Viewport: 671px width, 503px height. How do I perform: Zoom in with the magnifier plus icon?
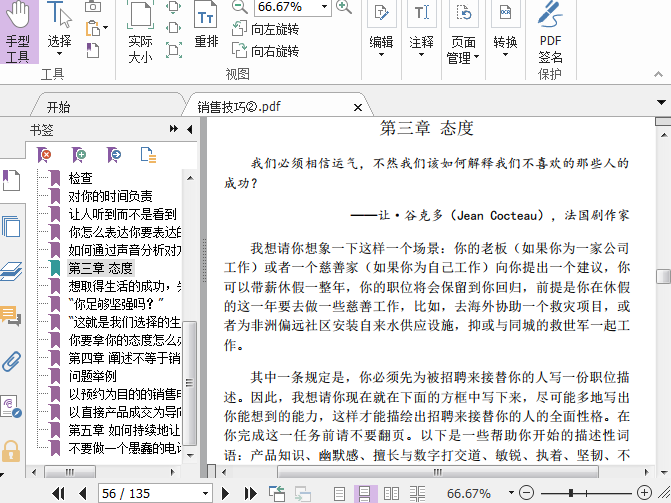[344, 6]
